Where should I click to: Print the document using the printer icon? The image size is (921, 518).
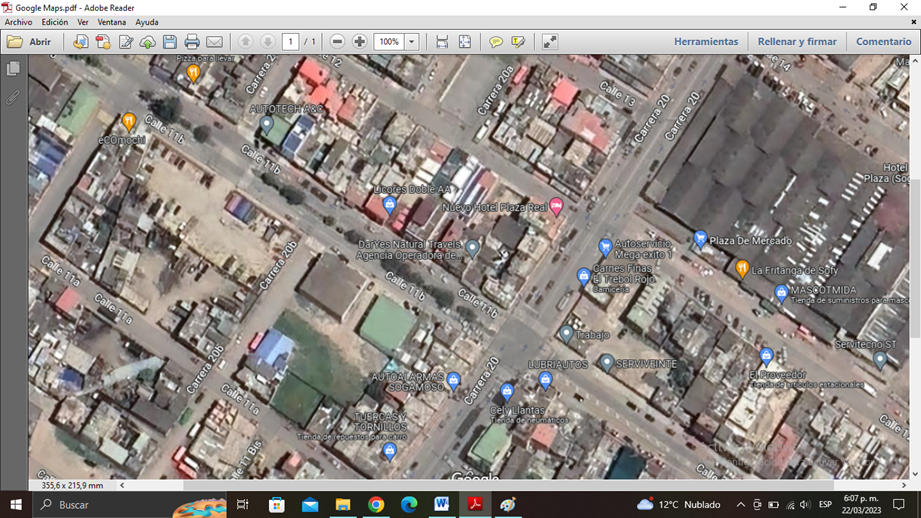pyautogui.click(x=192, y=42)
